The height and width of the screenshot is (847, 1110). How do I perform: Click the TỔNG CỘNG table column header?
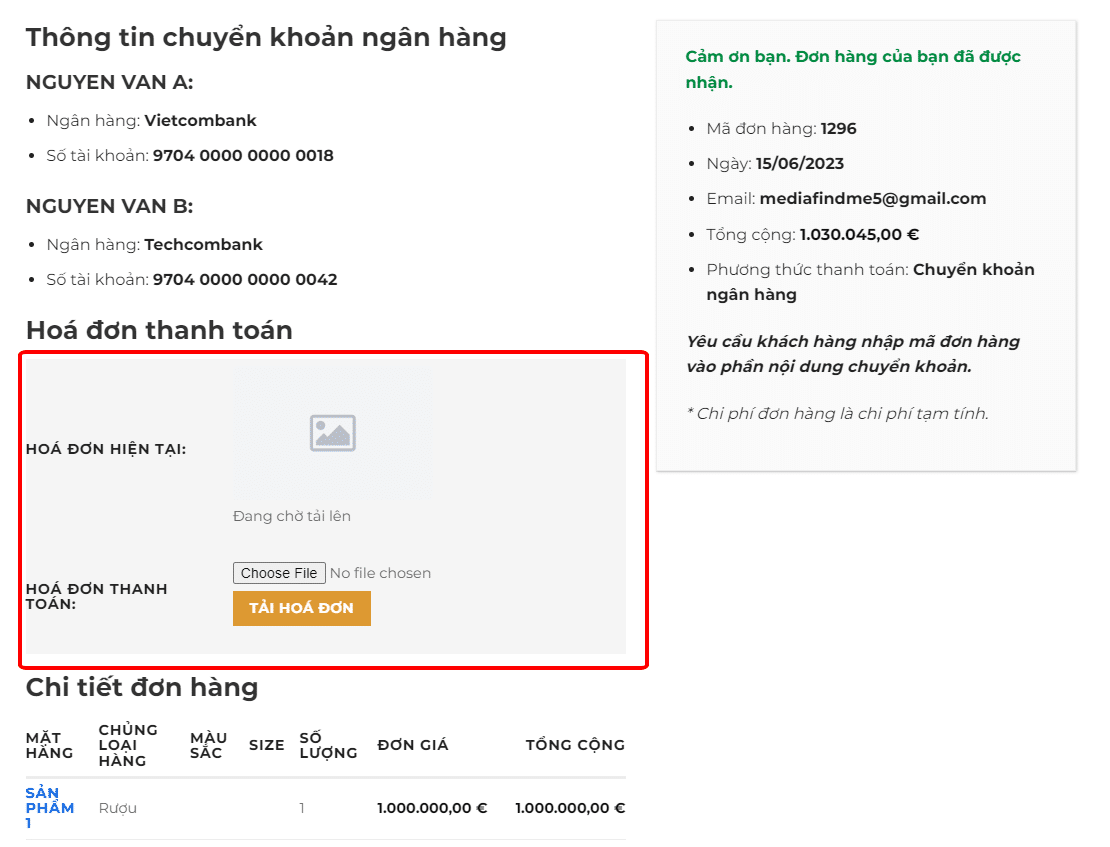pos(575,745)
